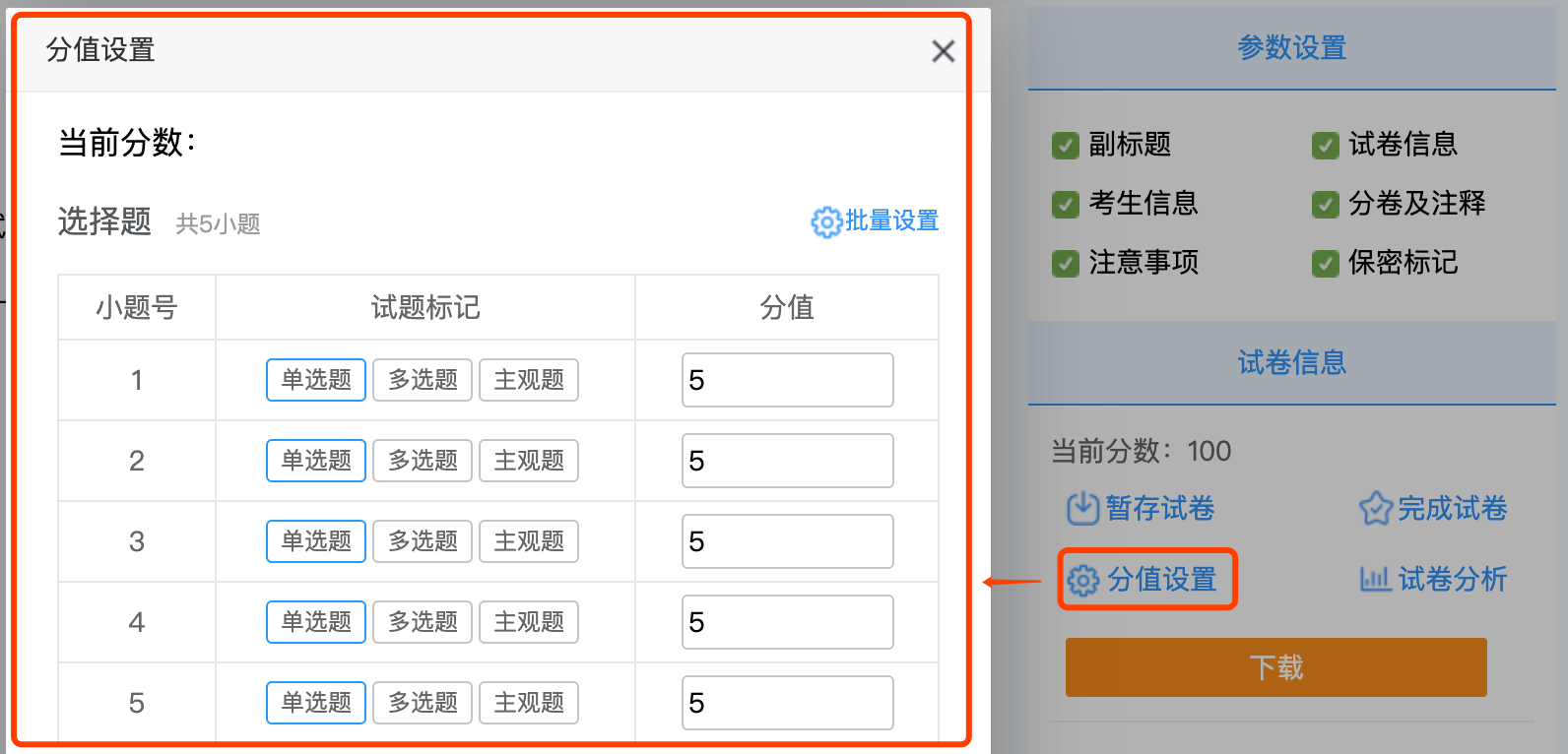The width and height of the screenshot is (1568, 754).
Task: Click the 完成试卷 star icon
Action: point(1375,509)
